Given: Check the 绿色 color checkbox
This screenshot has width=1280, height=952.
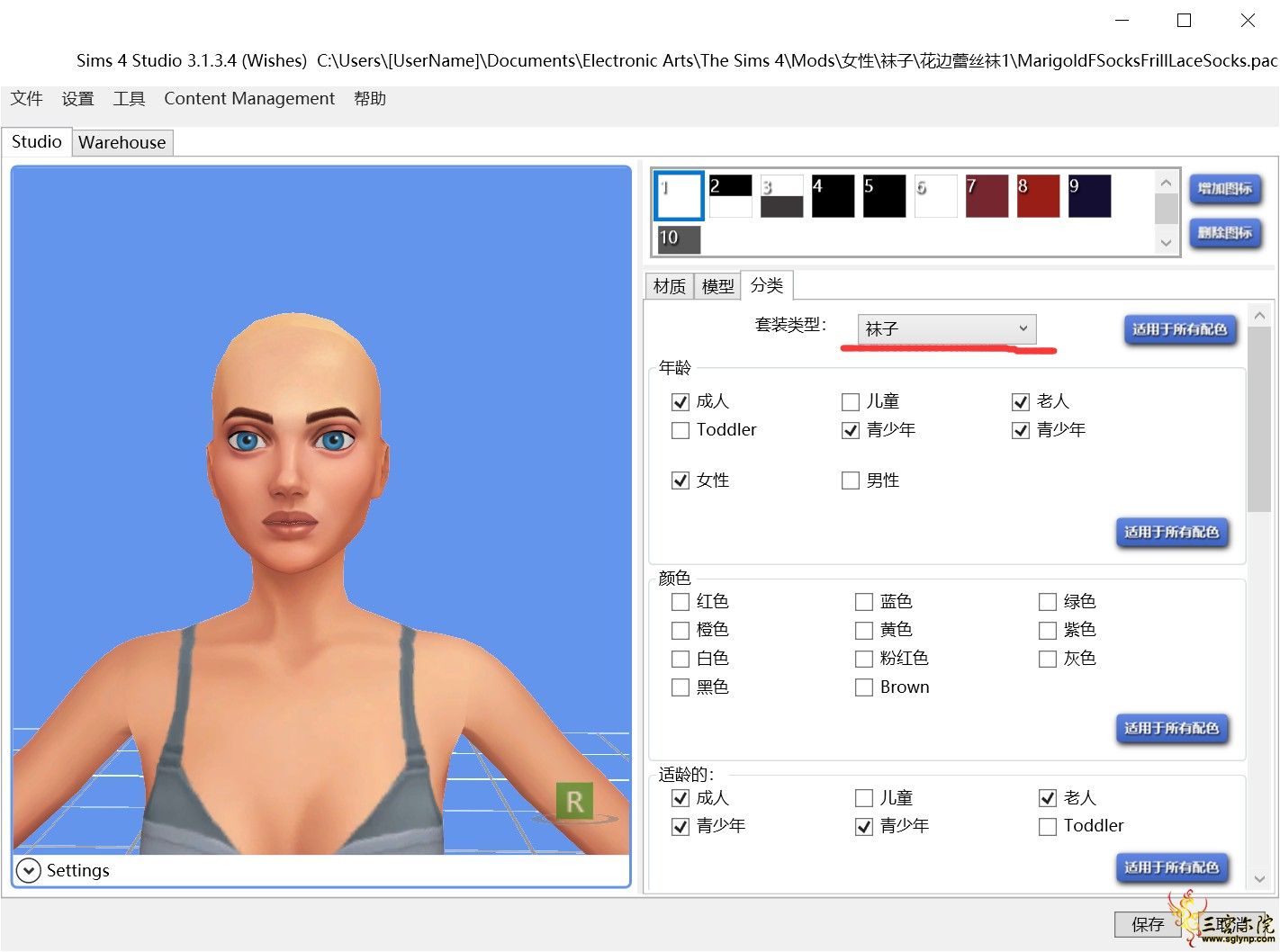Looking at the screenshot, I should click(1048, 602).
